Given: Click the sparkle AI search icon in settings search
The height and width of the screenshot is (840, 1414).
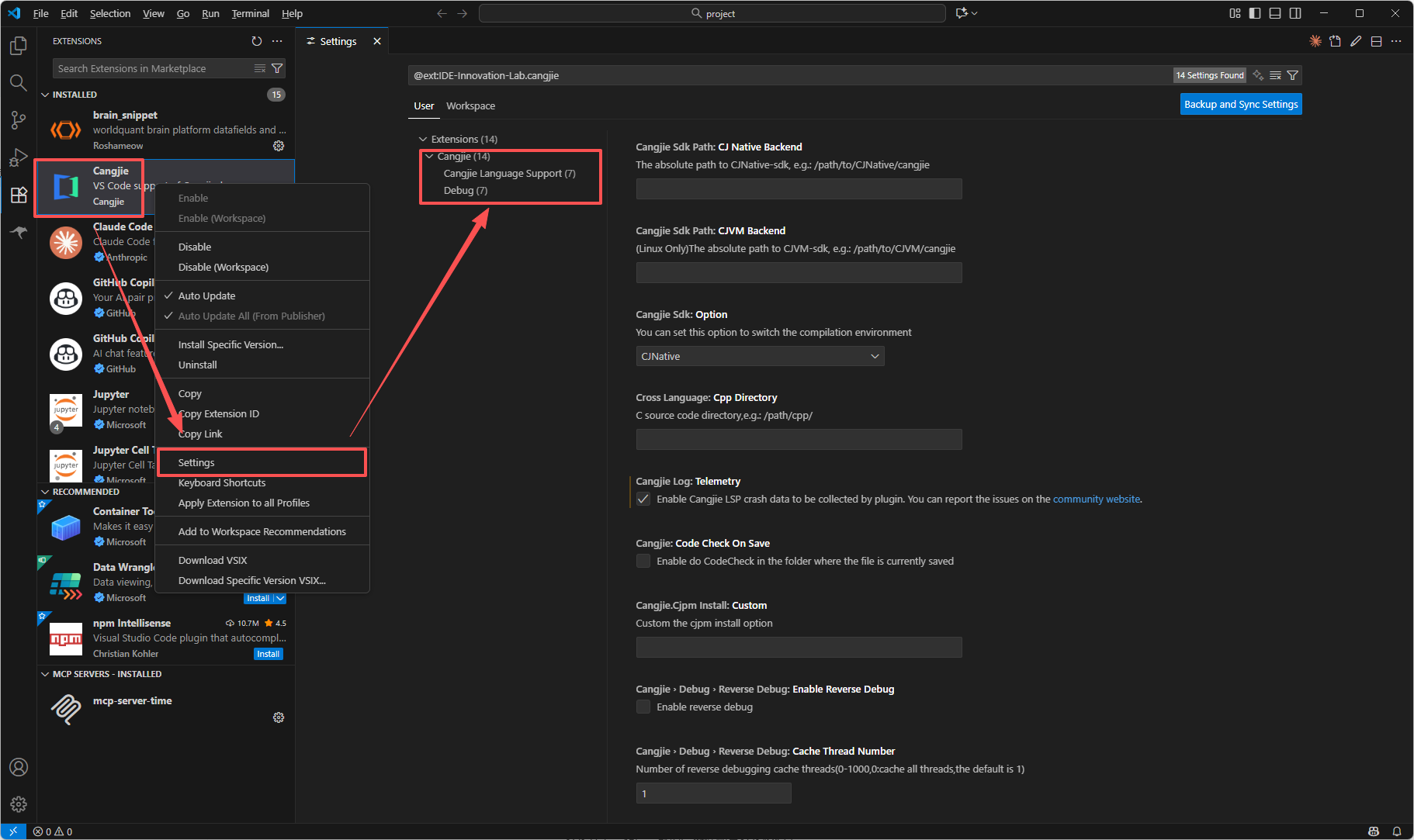Looking at the screenshot, I should click(x=1258, y=75).
